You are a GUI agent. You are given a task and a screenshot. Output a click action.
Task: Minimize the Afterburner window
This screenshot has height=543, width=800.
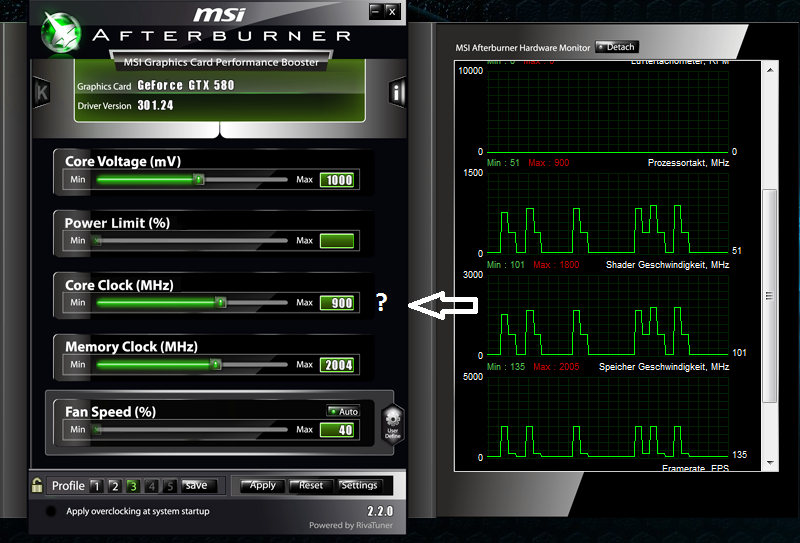tap(376, 12)
